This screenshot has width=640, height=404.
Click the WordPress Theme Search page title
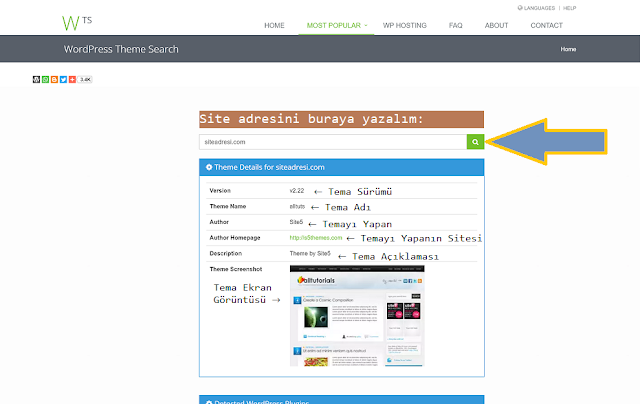point(121,49)
